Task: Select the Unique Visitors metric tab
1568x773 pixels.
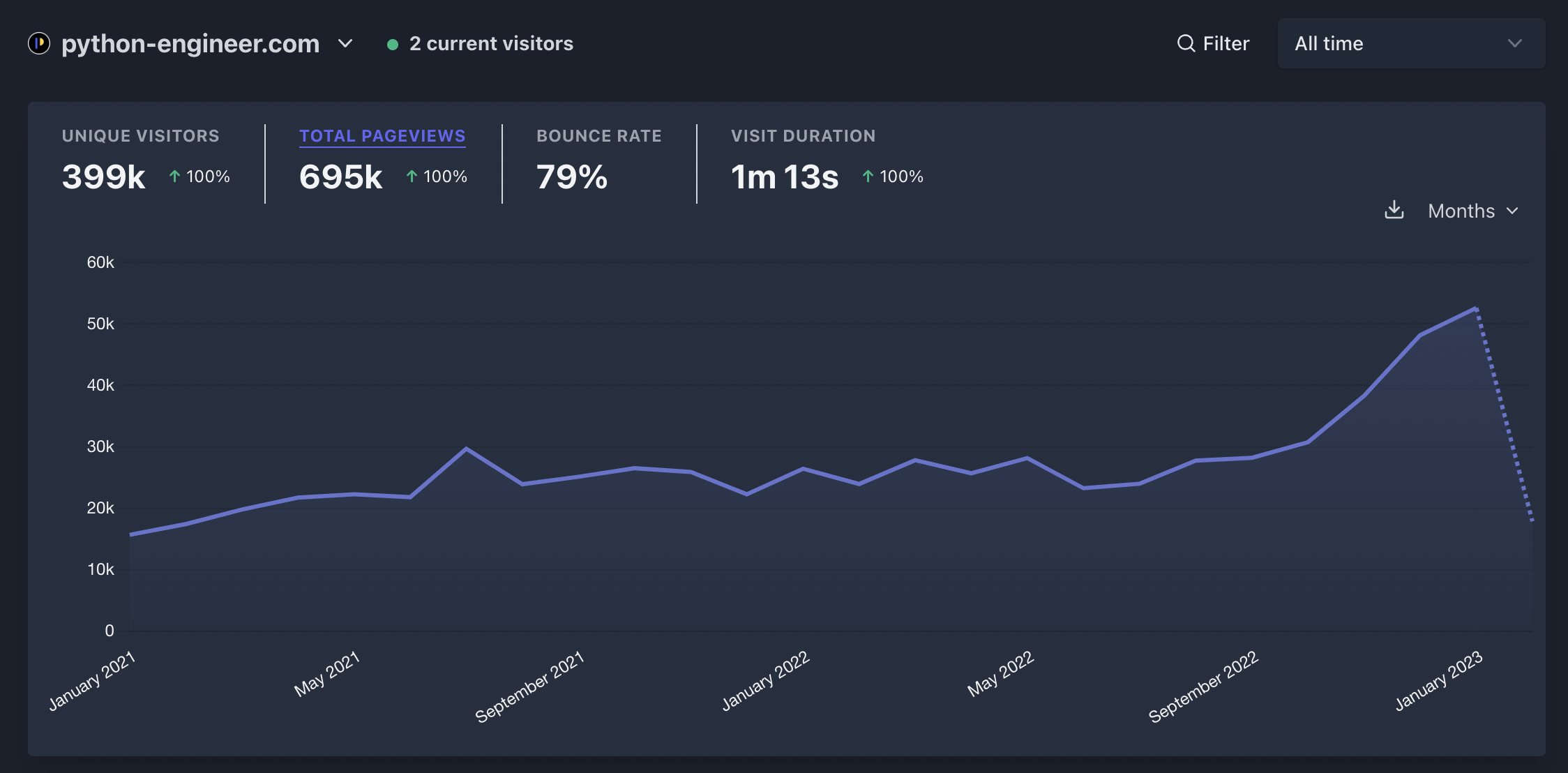Action: click(x=140, y=136)
